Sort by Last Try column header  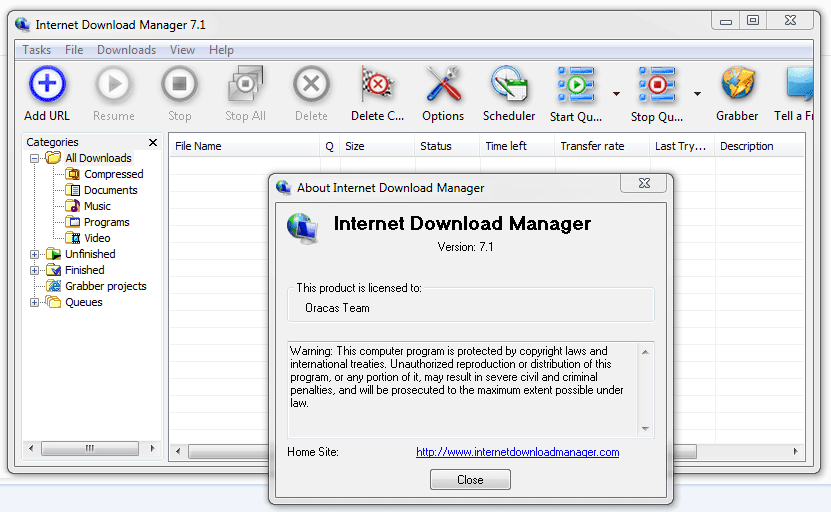pyautogui.click(x=682, y=146)
